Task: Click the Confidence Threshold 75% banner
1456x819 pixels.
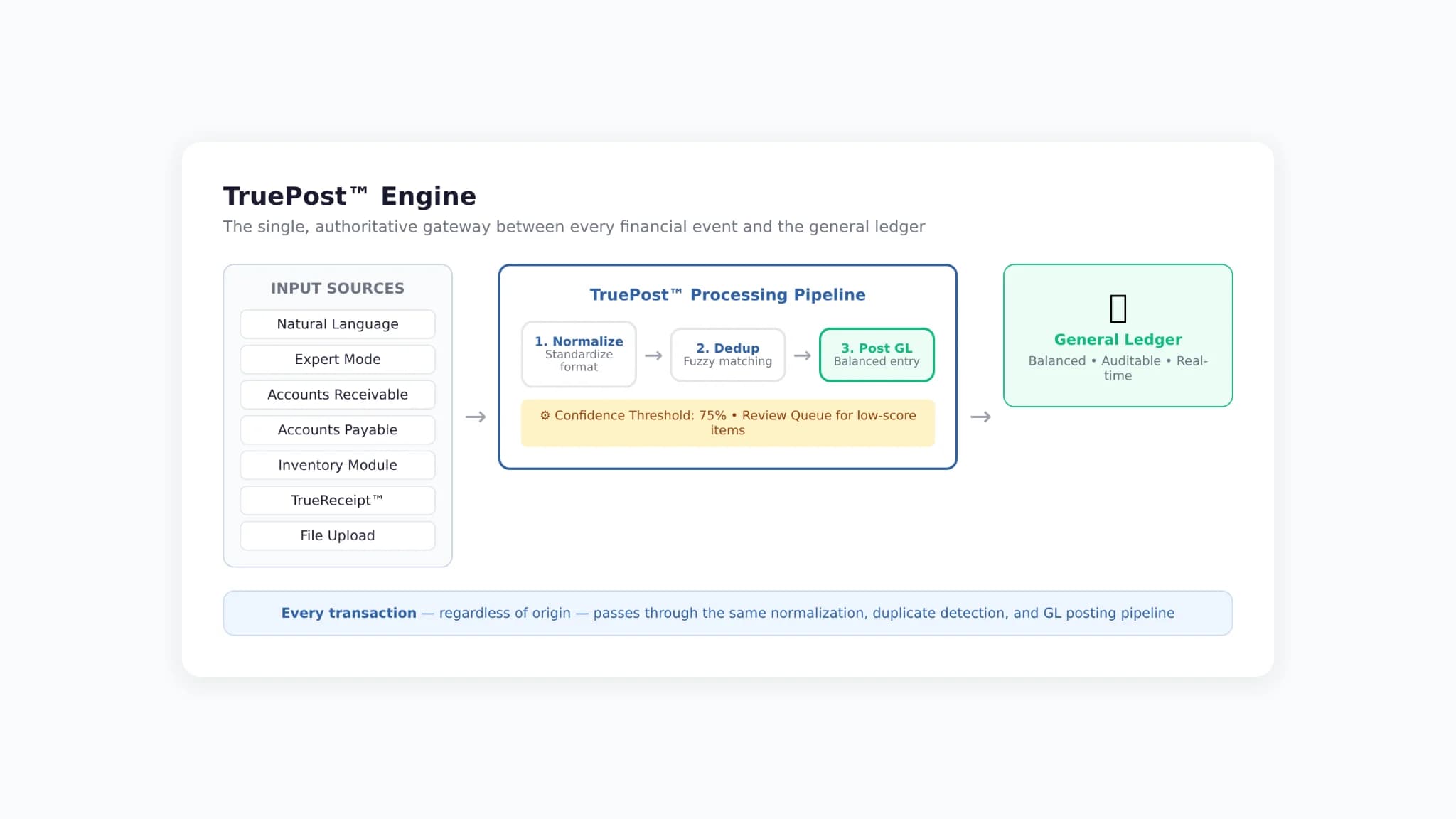Action: point(728,423)
